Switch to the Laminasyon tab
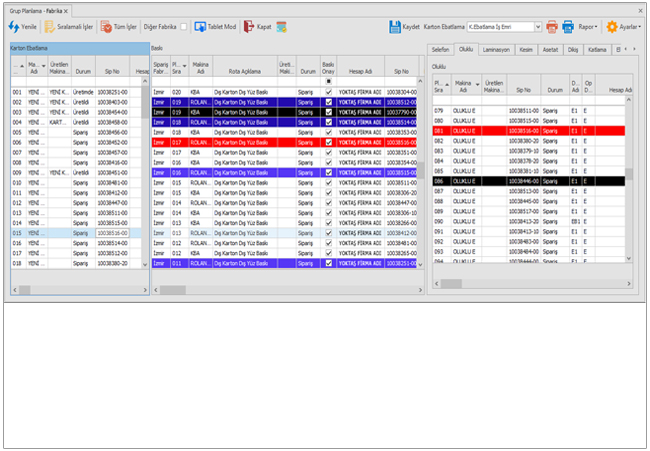 click(495, 48)
